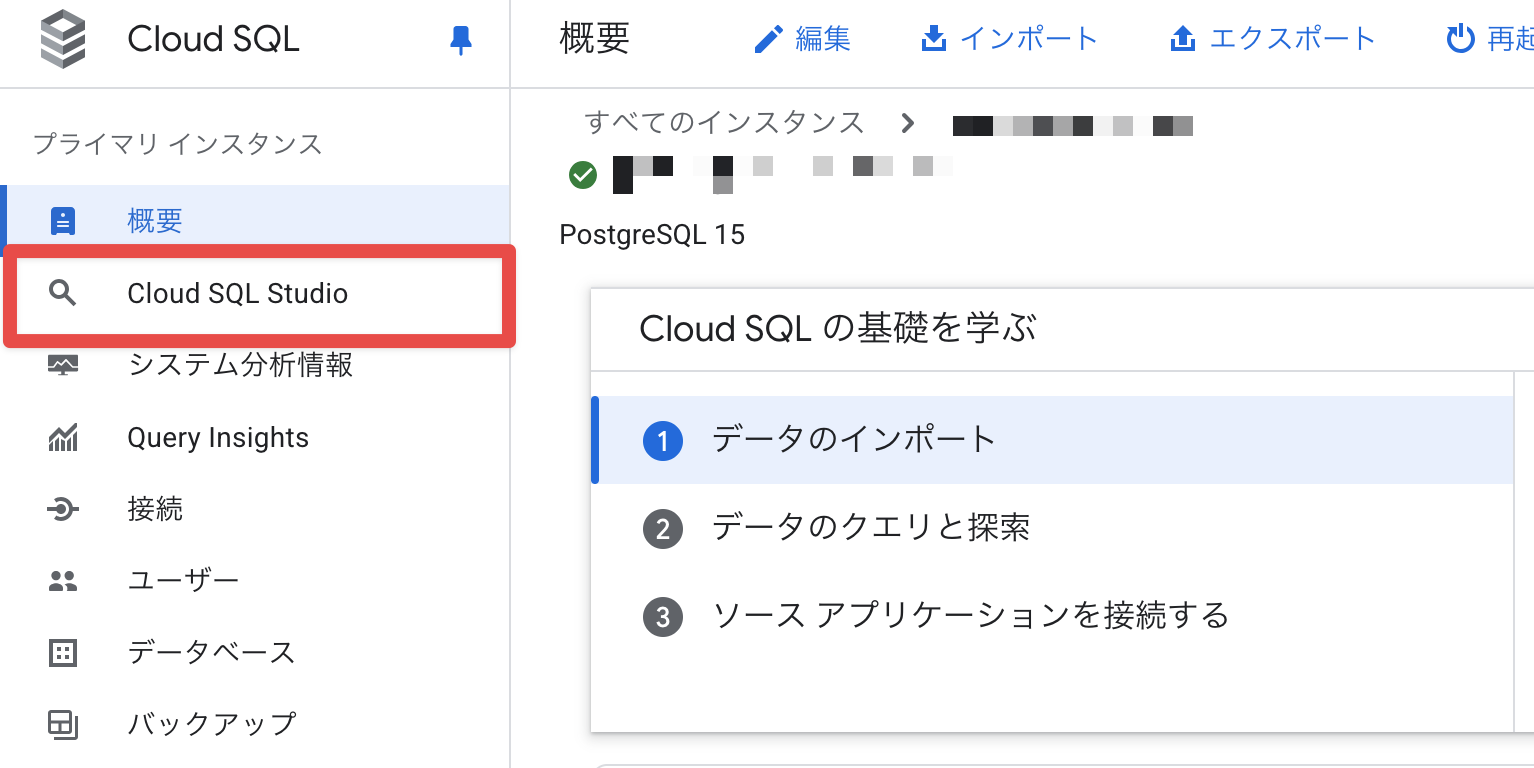The image size is (1534, 768).
Task: Click the export upload icon
Action: tap(1183, 40)
